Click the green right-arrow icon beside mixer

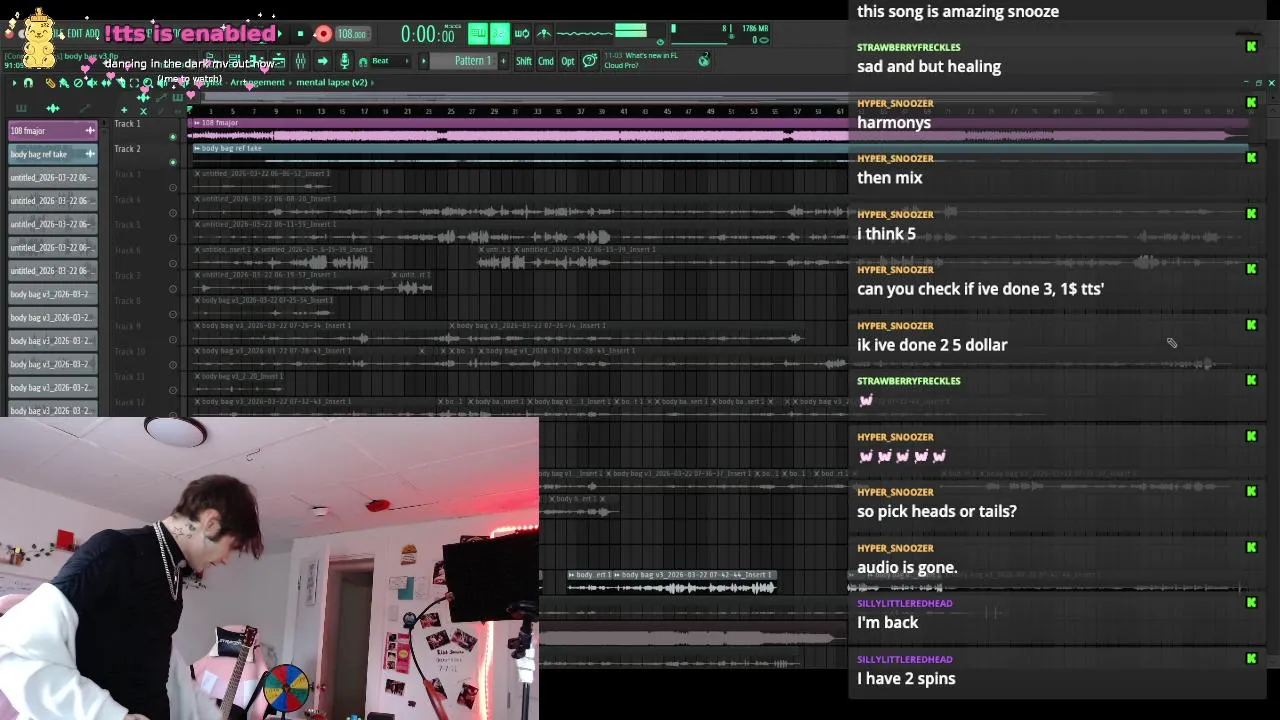coord(322,61)
